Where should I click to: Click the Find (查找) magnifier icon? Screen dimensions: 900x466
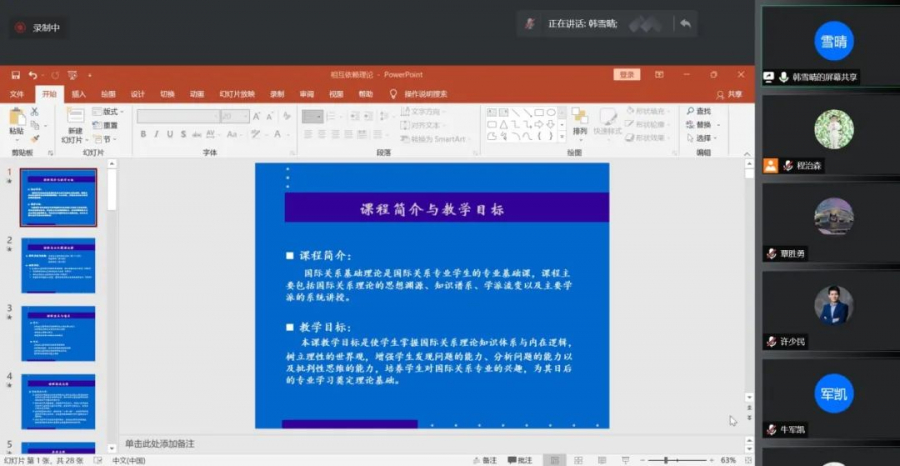click(x=700, y=111)
